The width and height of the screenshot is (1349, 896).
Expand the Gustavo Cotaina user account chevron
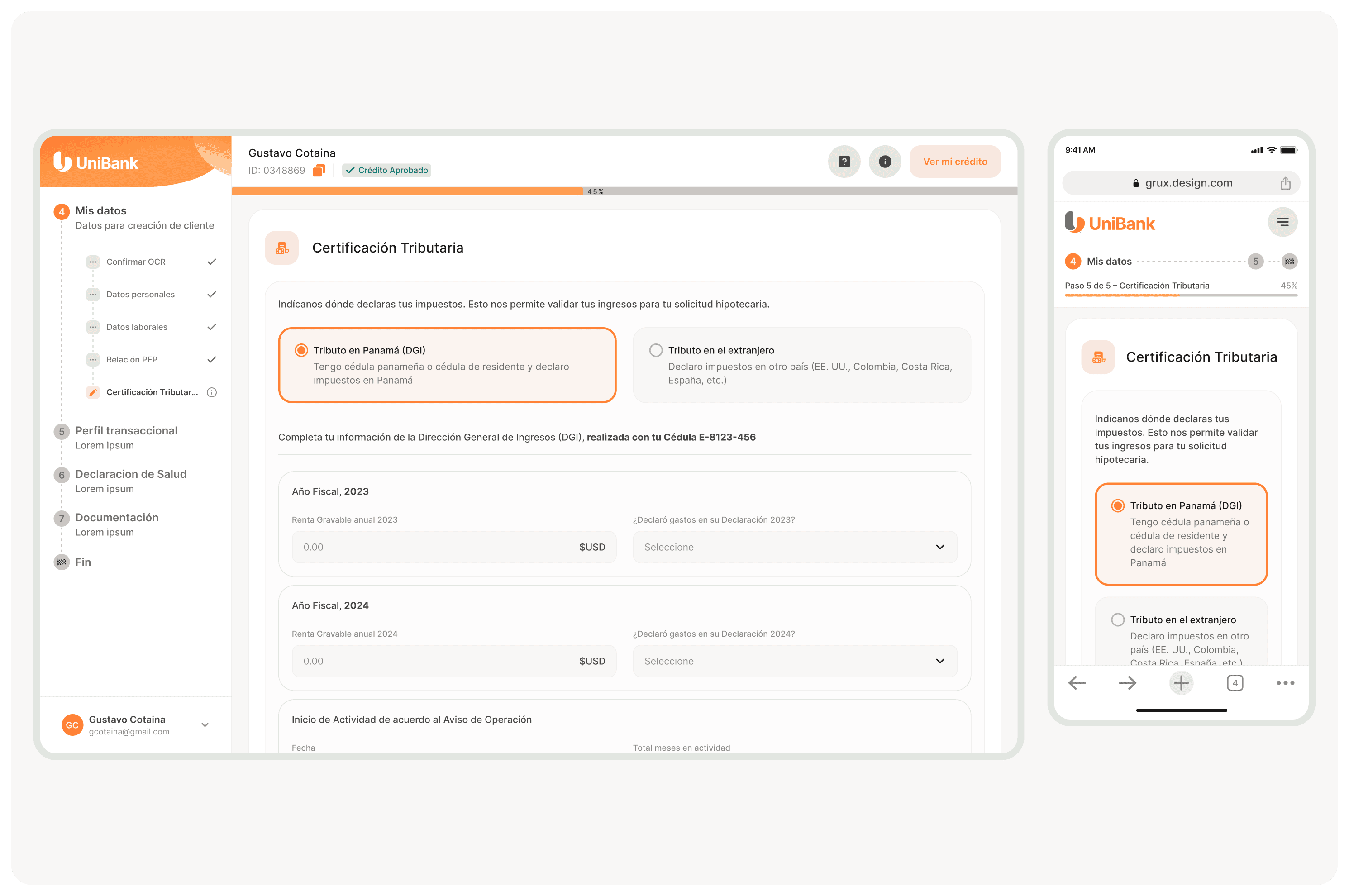point(205,724)
